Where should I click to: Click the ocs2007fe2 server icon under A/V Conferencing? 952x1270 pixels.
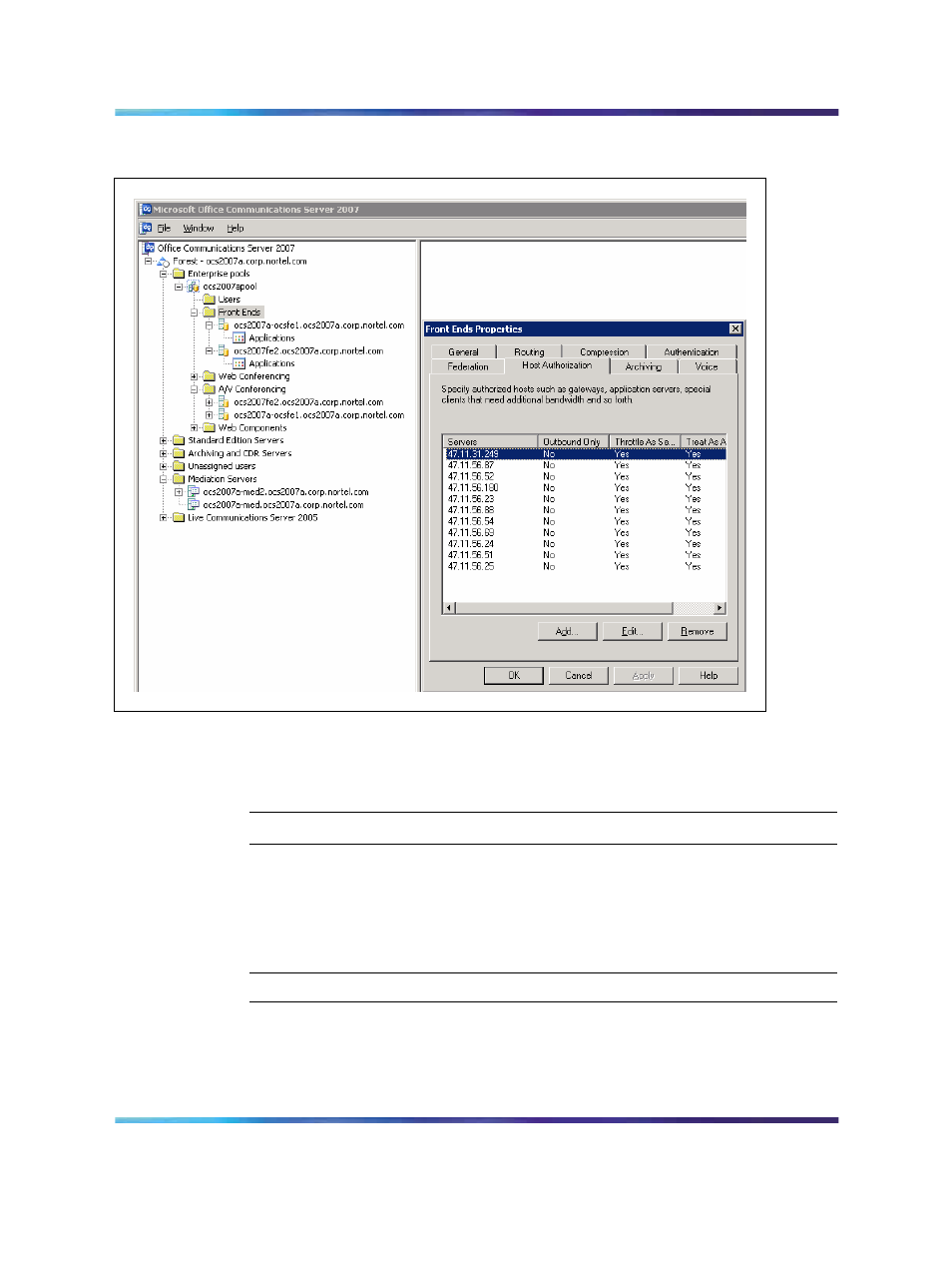pyautogui.click(x=224, y=402)
